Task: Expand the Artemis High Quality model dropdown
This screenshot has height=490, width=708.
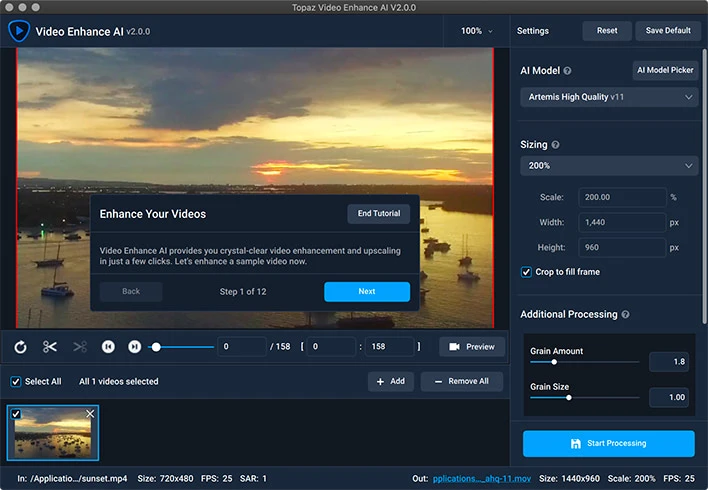Action: 609,97
